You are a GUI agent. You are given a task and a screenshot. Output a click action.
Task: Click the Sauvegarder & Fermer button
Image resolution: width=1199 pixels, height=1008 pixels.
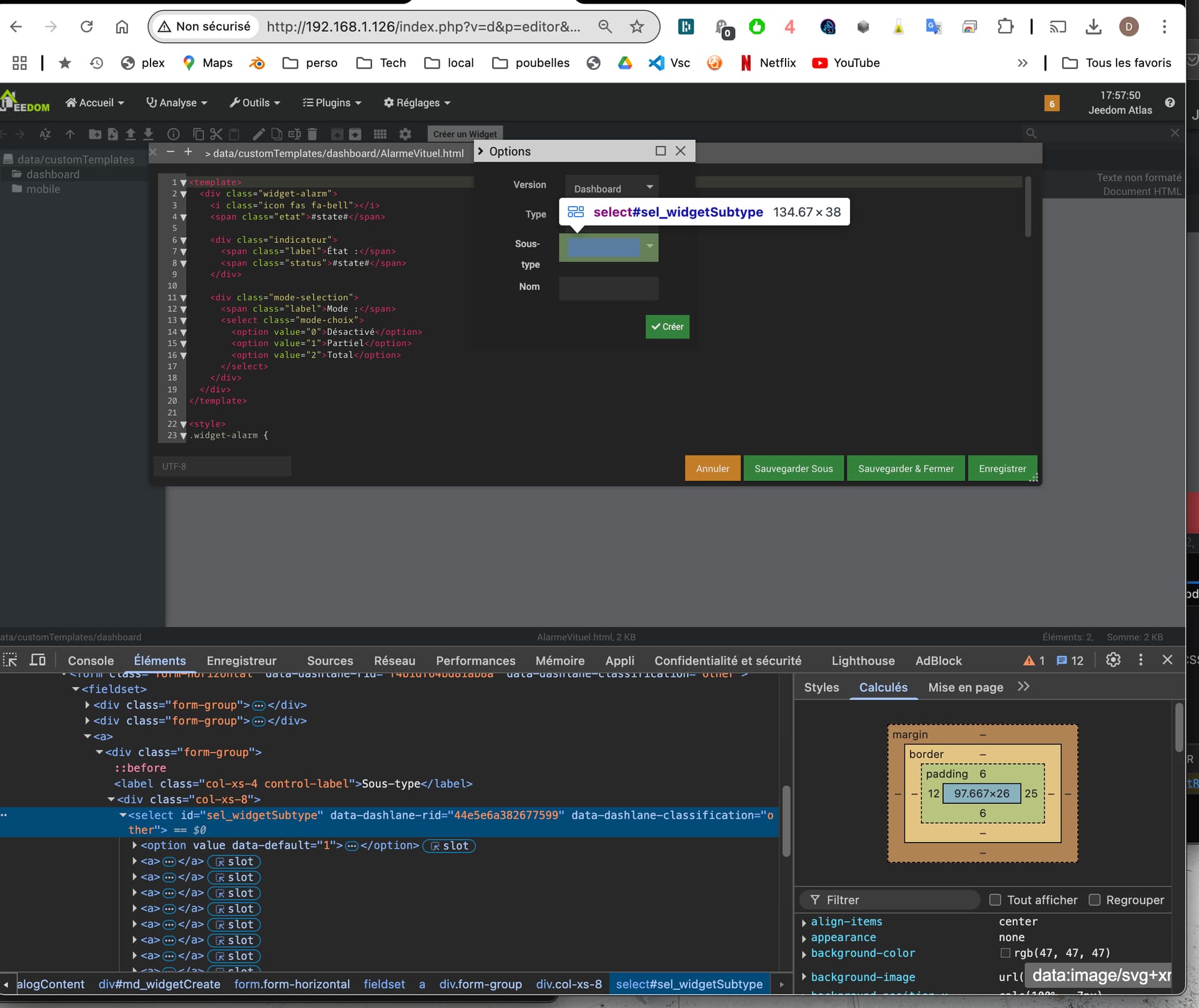(x=905, y=468)
